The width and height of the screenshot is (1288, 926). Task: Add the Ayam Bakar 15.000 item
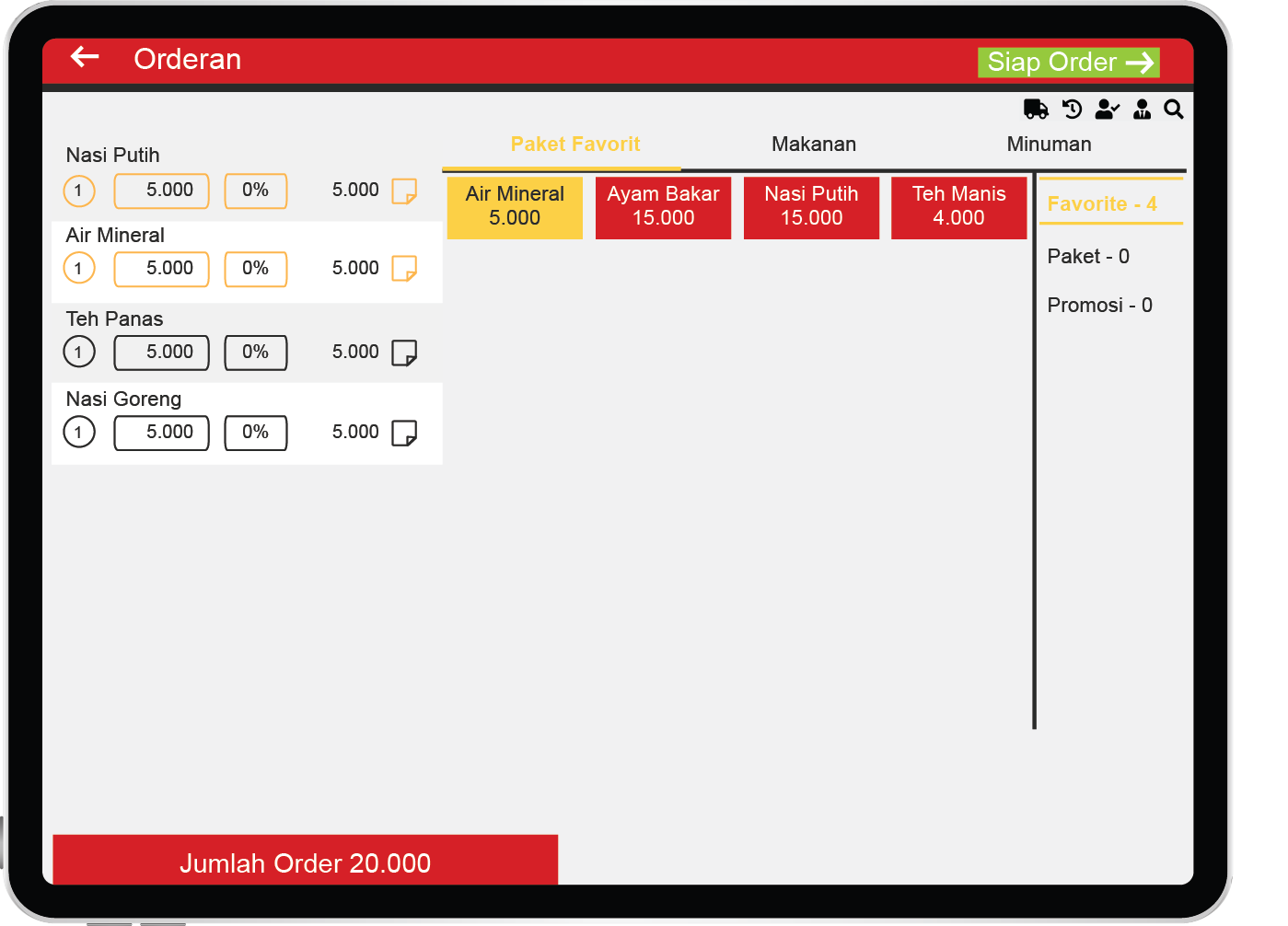tap(663, 207)
